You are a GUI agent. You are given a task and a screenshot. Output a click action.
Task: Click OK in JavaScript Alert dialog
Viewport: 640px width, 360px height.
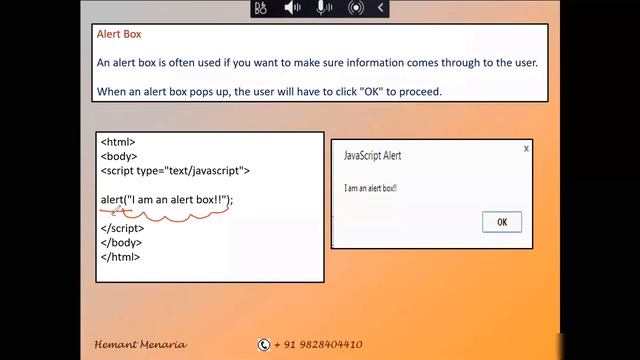click(x=502, y=222)
